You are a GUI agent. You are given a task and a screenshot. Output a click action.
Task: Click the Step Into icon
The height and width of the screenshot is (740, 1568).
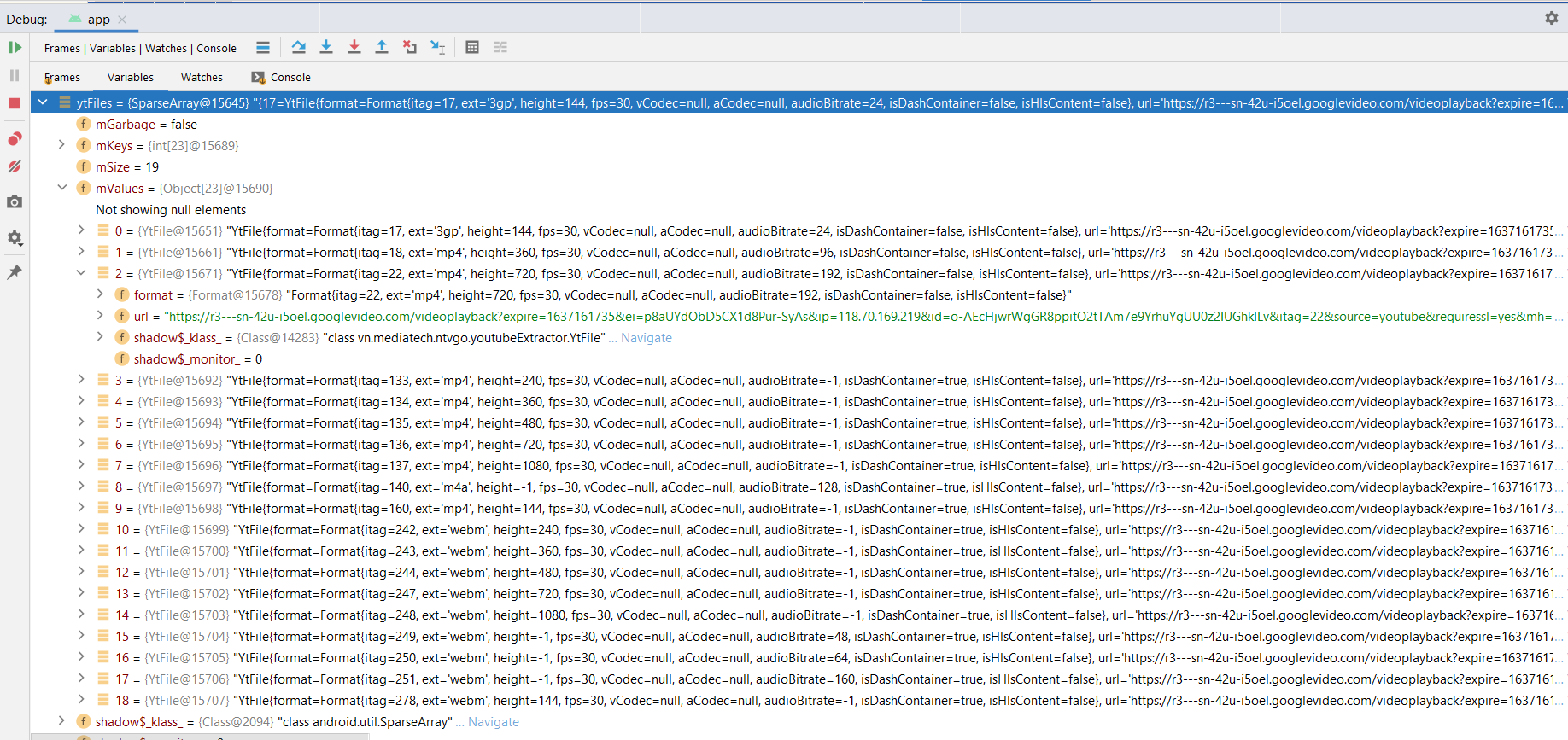coord(326,48)
